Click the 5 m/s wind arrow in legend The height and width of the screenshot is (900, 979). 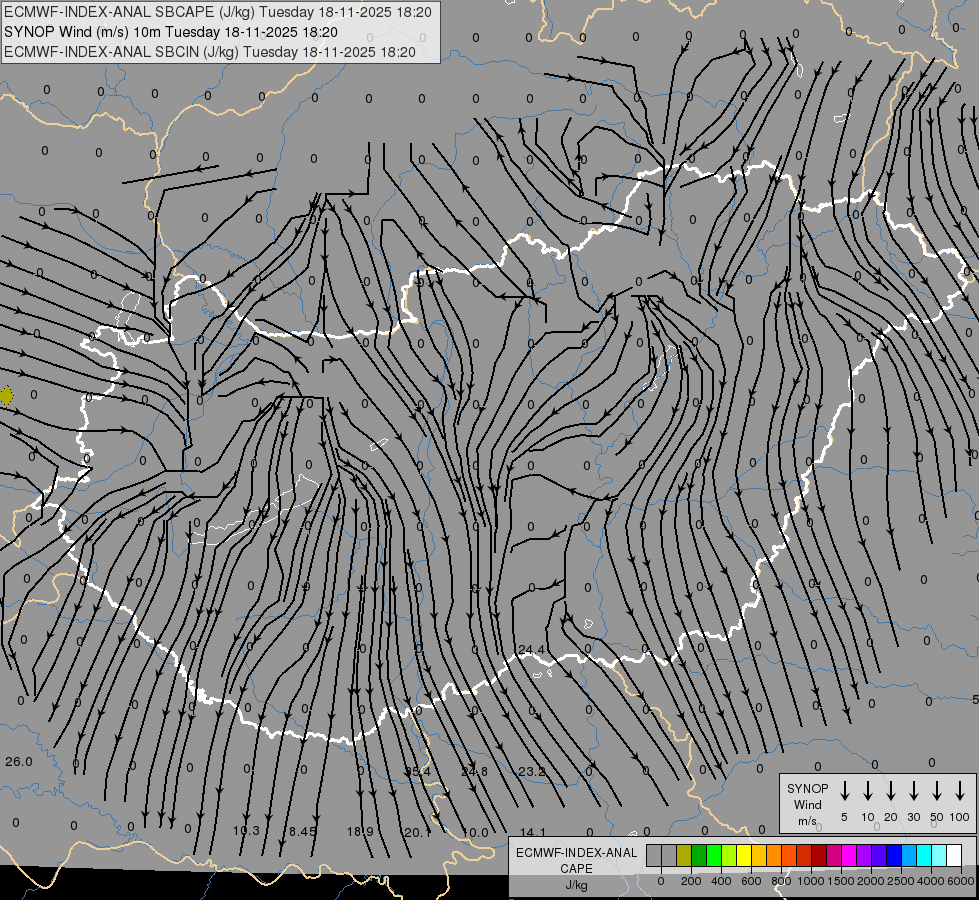pyautogui.click(x=844, y=791)
